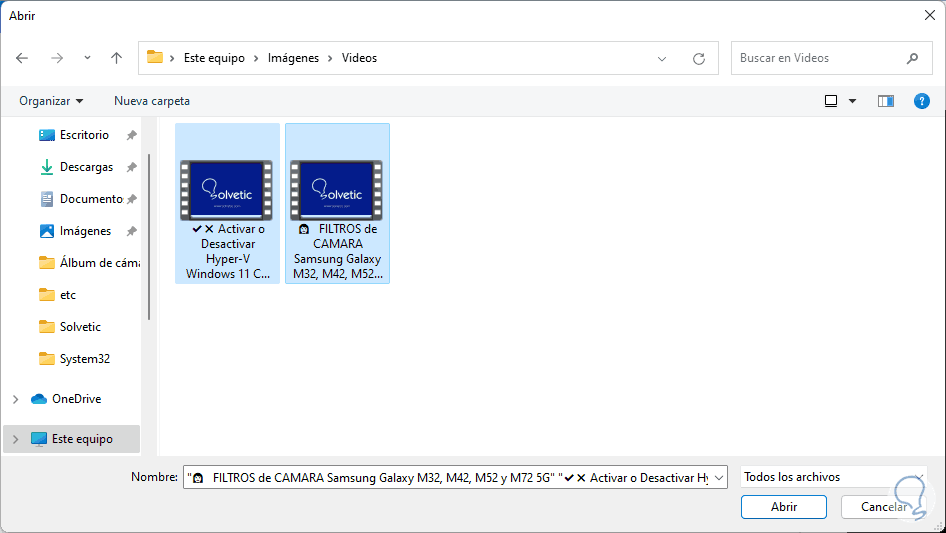Image resolution: width=946 pixels, height=533 pixels.
Task: Expand the 'Este equipo' tree node
Action: click(16, 439)
